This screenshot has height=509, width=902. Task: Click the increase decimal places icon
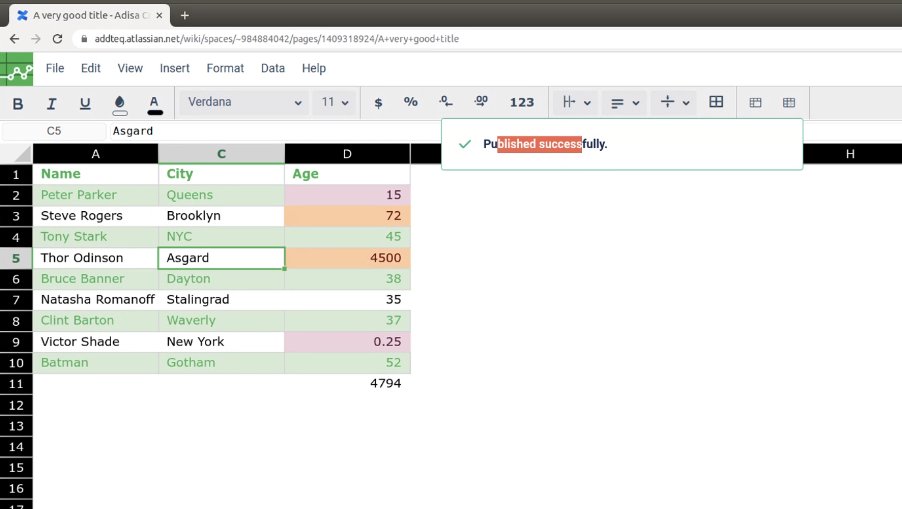[481, 102]
